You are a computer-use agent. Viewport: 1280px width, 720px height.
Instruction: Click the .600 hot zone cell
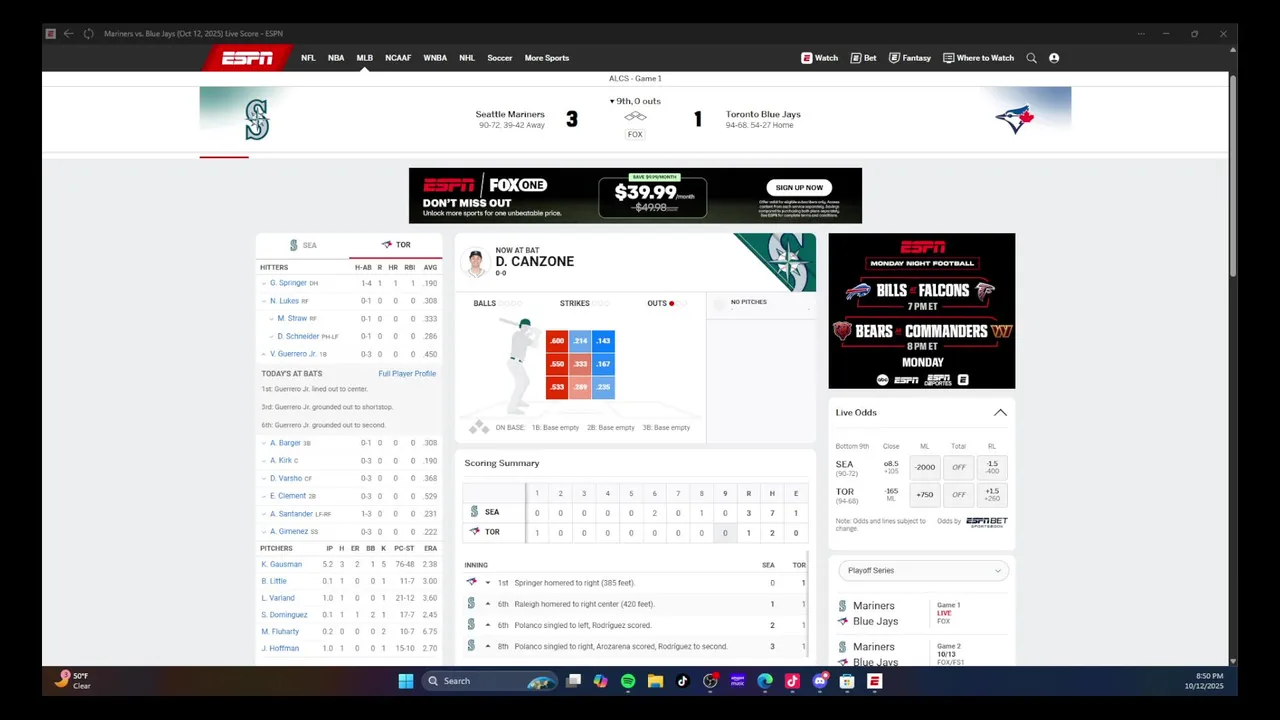click(557, 341)
